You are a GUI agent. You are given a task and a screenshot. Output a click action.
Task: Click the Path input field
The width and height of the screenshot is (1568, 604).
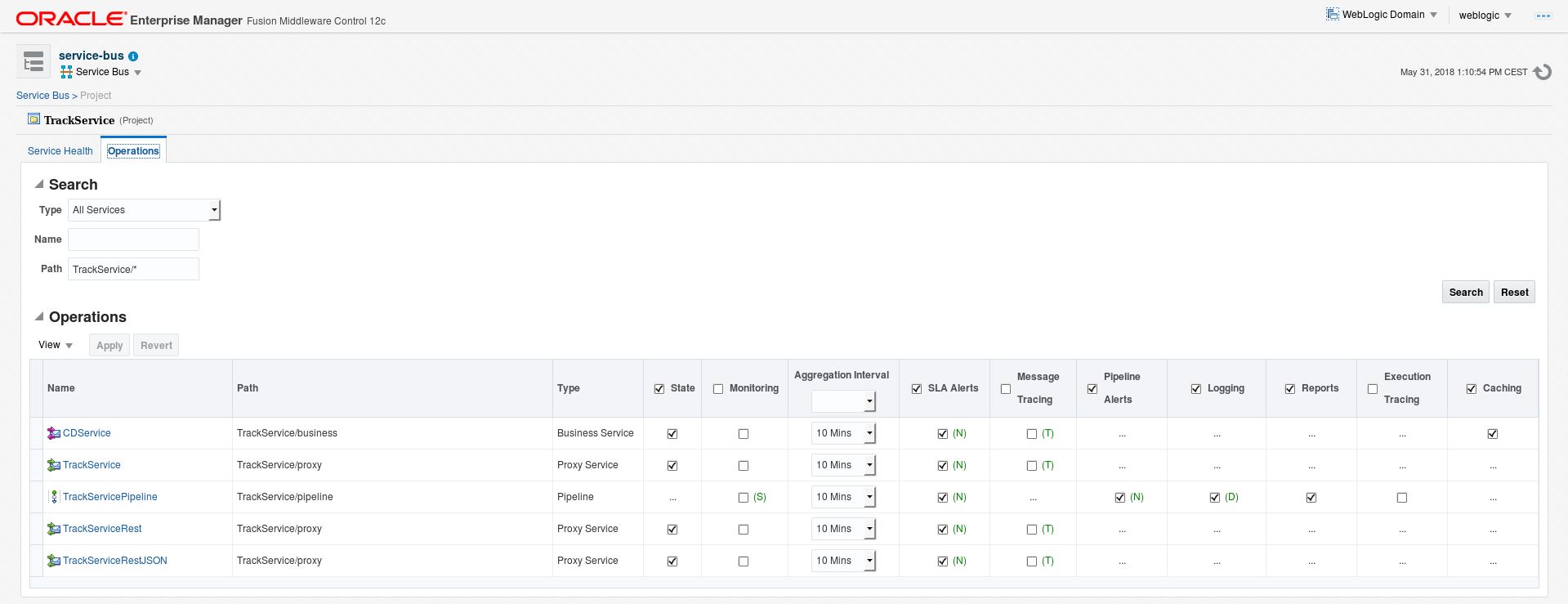[133, 269]
